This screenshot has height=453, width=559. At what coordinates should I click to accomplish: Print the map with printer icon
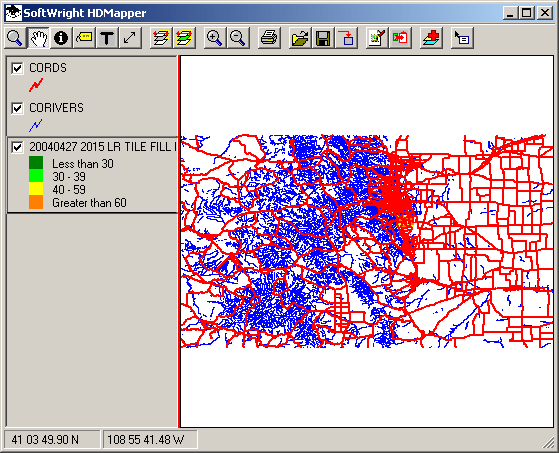point(269,38)
